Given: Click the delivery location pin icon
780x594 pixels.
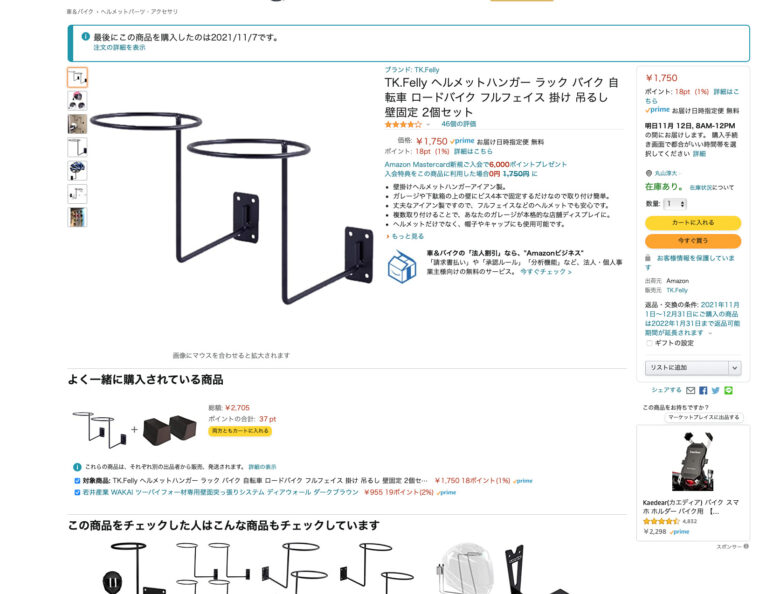Looking at the screenshot, I should click(x=649, y=173).
